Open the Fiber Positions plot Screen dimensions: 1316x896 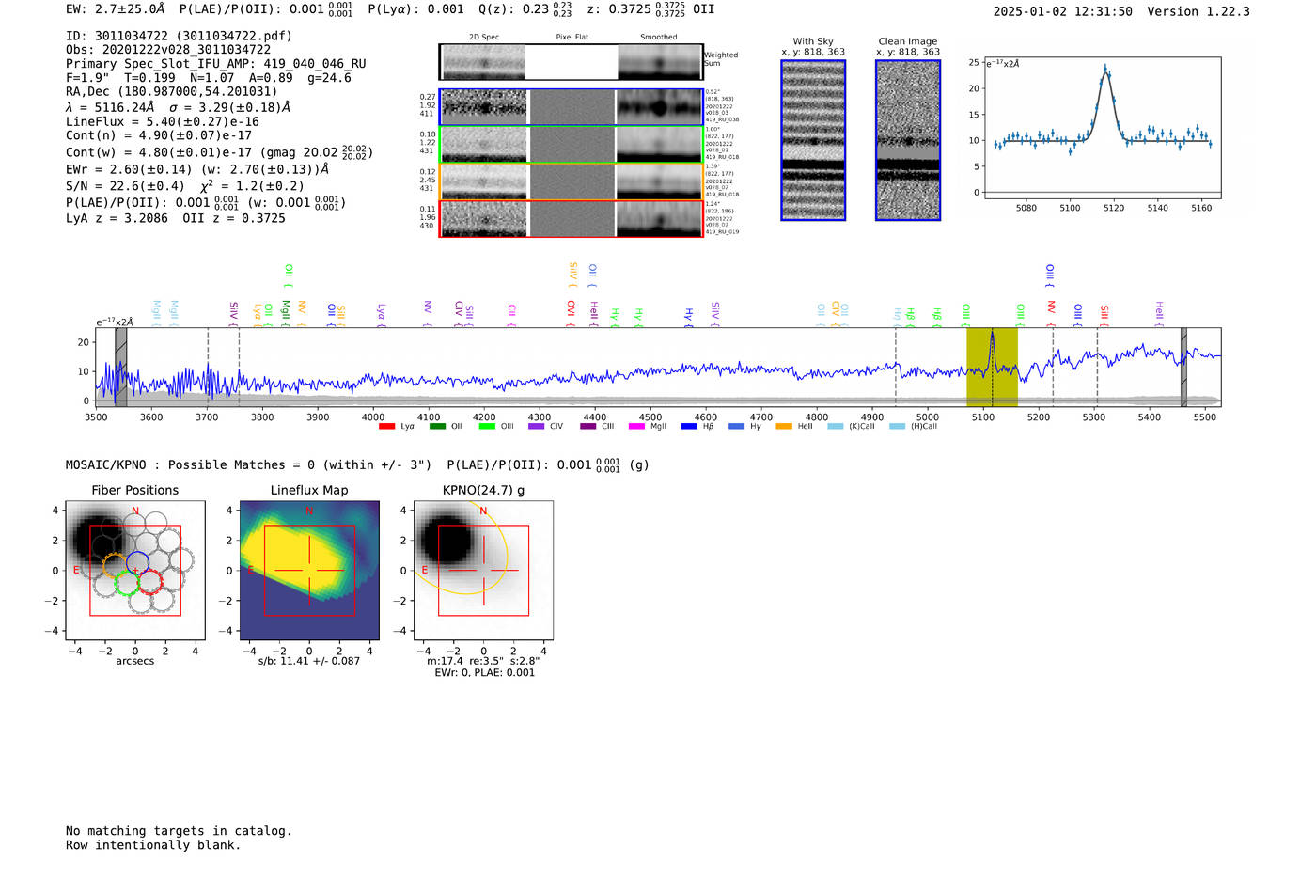click(x=135, y=571)
